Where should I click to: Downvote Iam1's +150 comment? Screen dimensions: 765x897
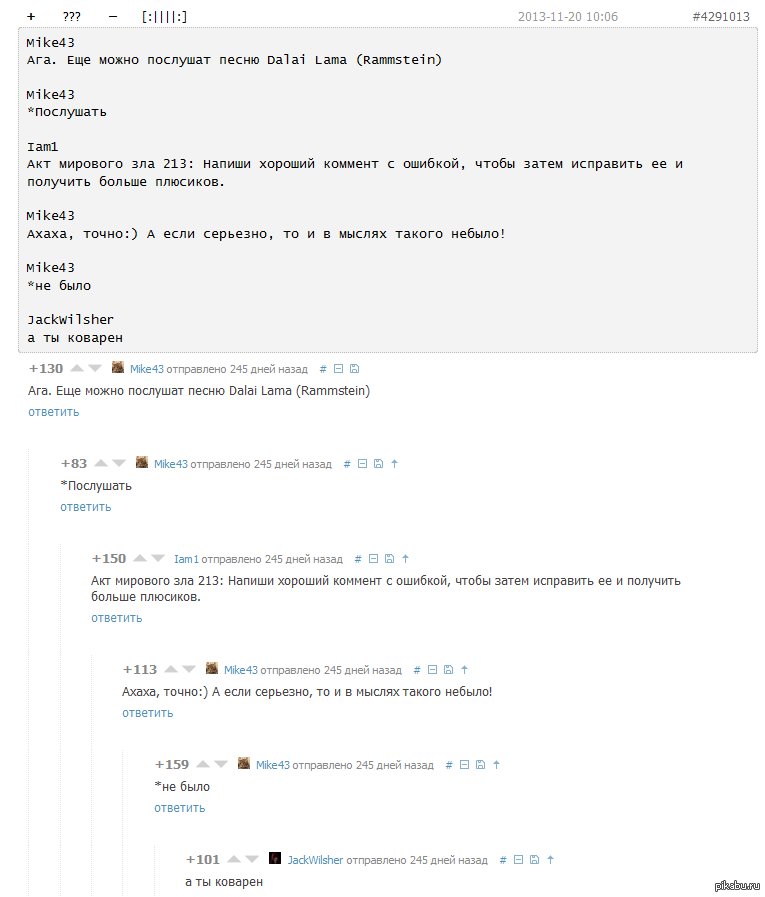tap(158, 559)
